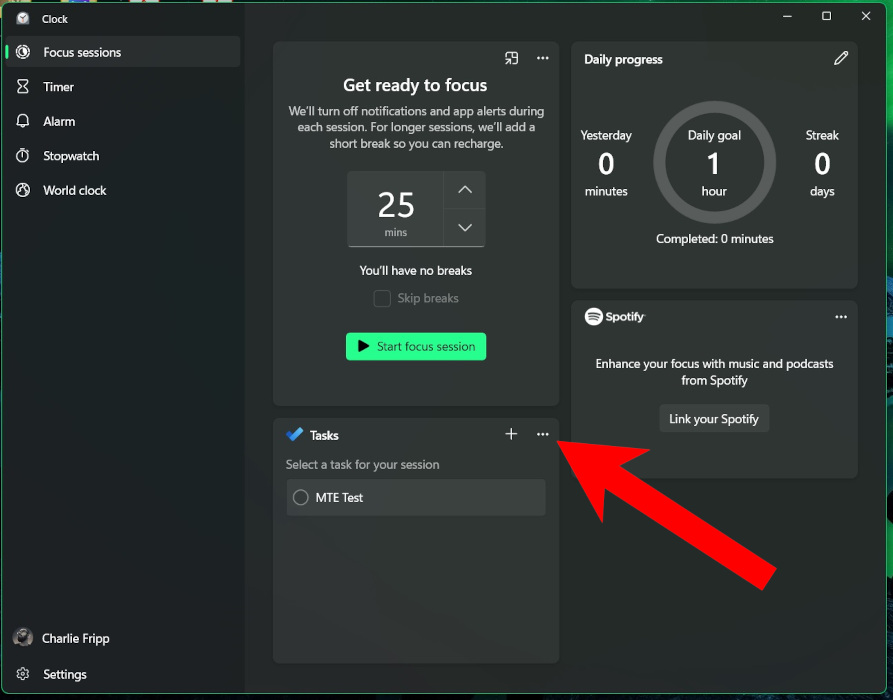The image size is (893, 700).
Task: Pop out the focus session panel
Action: (511, 58)
